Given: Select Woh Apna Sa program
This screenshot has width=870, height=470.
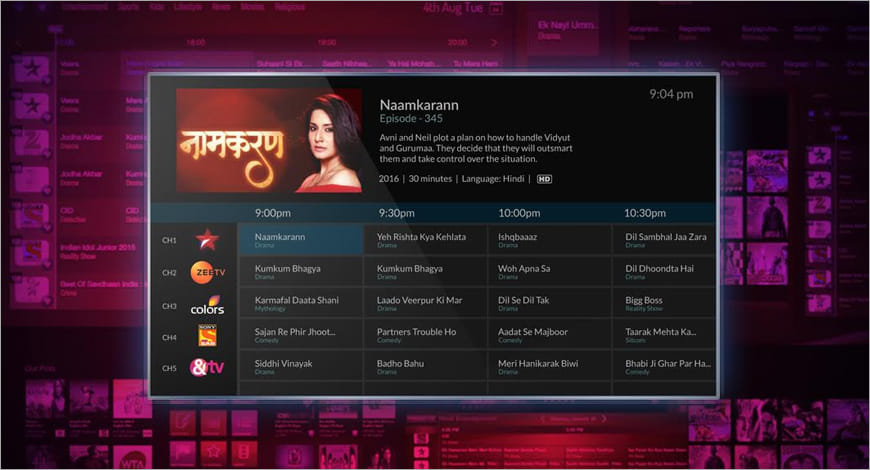Looking at the screenshot, I should [x=549, y=271].
